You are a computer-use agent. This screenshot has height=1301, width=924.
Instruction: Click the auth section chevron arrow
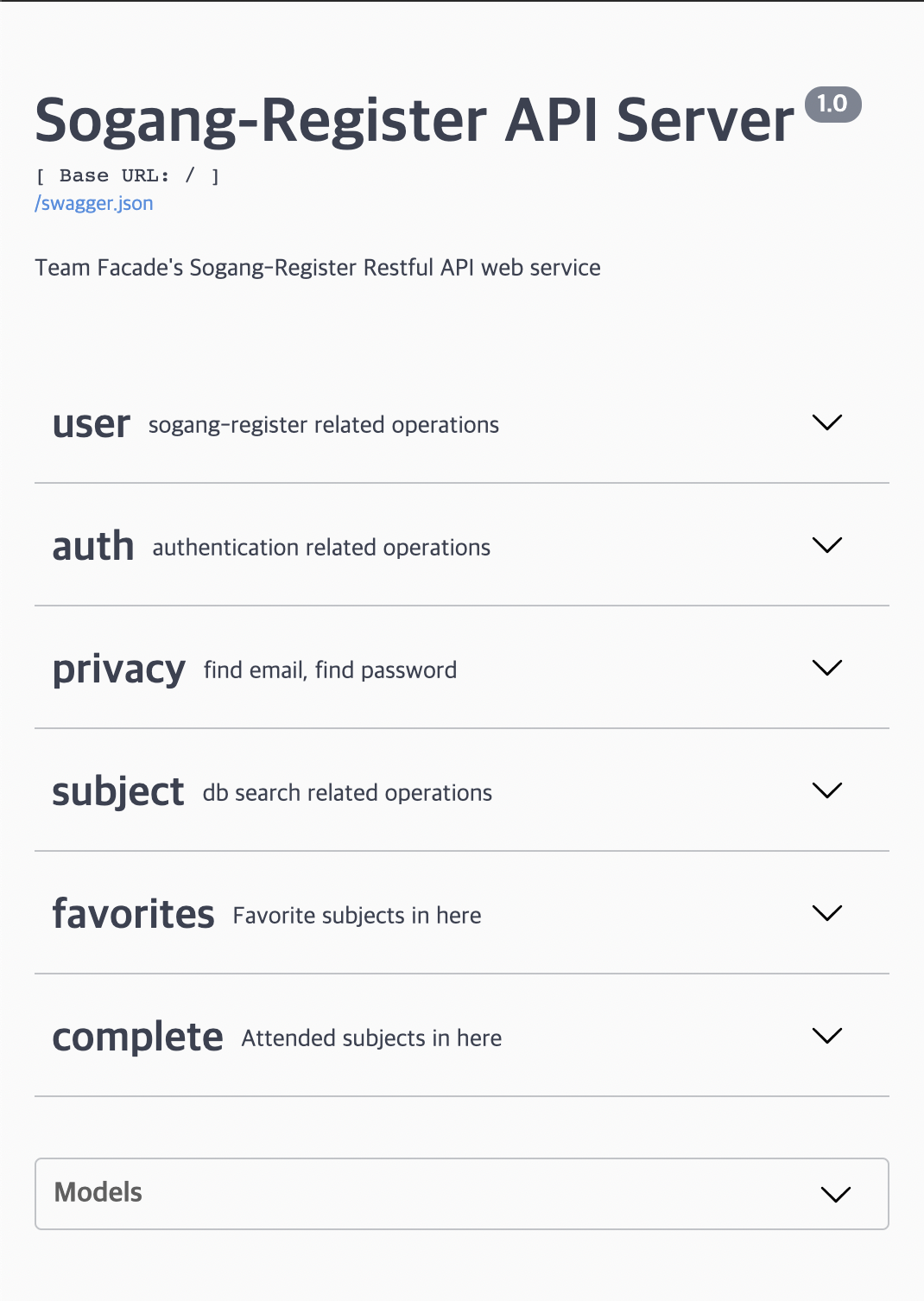(827, 545)
